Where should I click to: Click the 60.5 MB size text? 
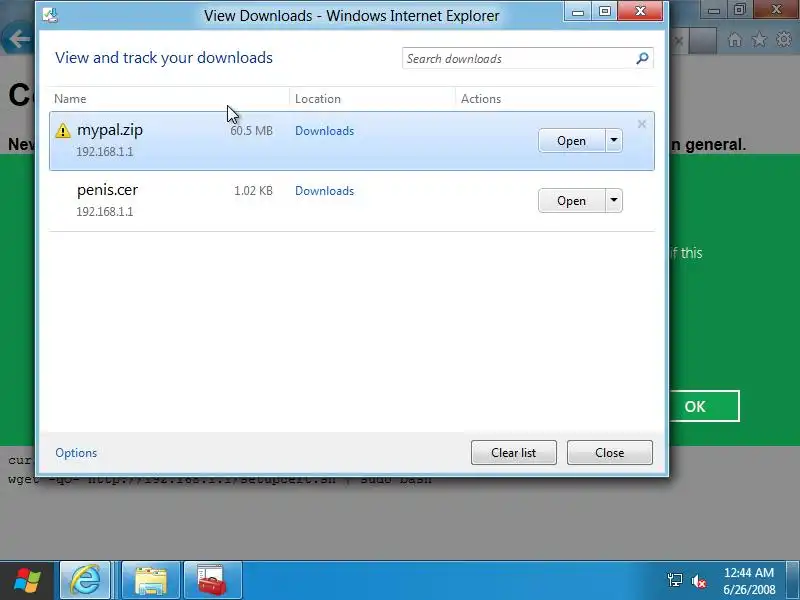pyautogui.click(x=251, y=131)
